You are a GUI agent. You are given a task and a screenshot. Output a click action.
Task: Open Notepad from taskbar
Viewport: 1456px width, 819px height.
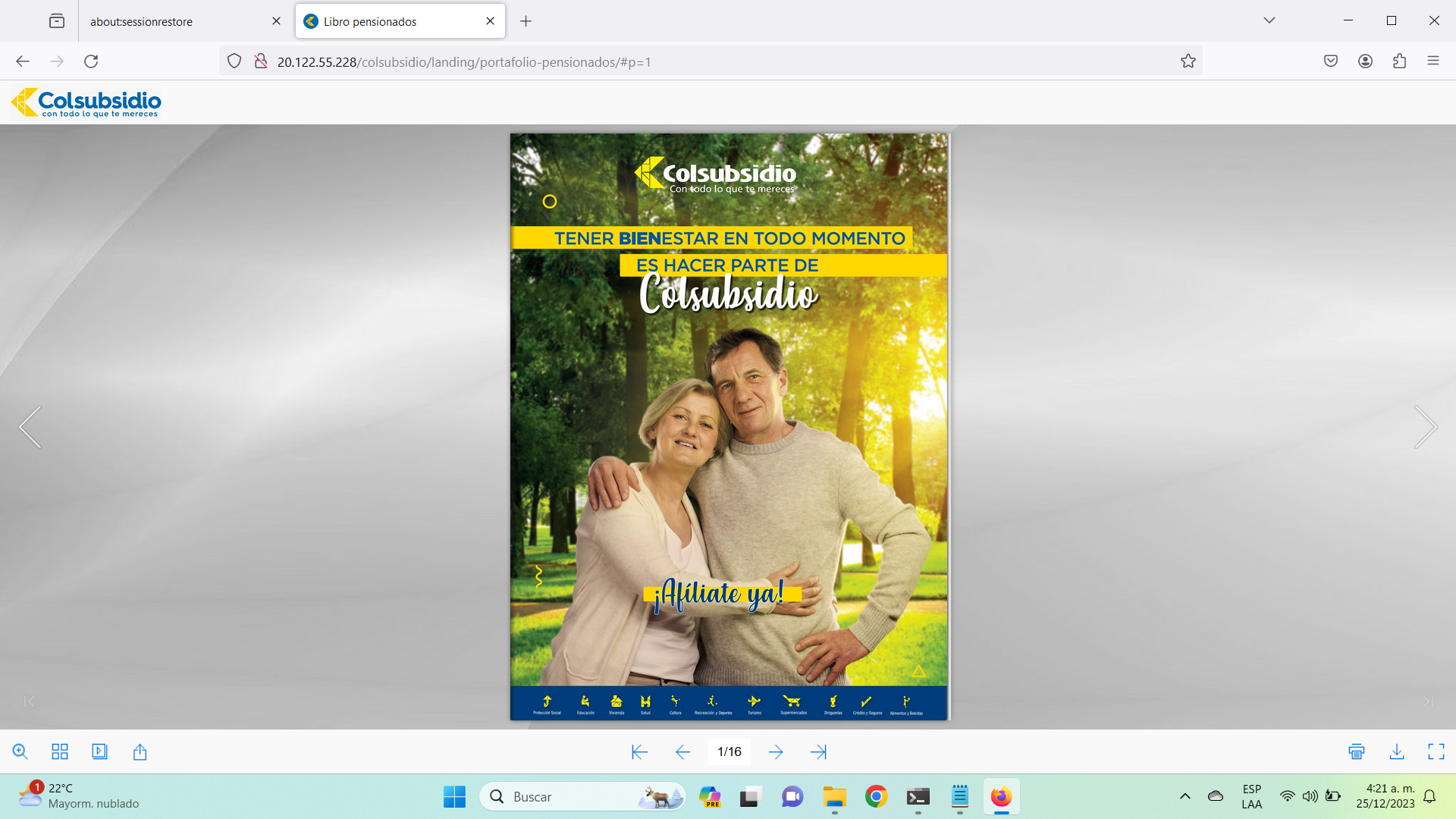click(x=959, y=797)
